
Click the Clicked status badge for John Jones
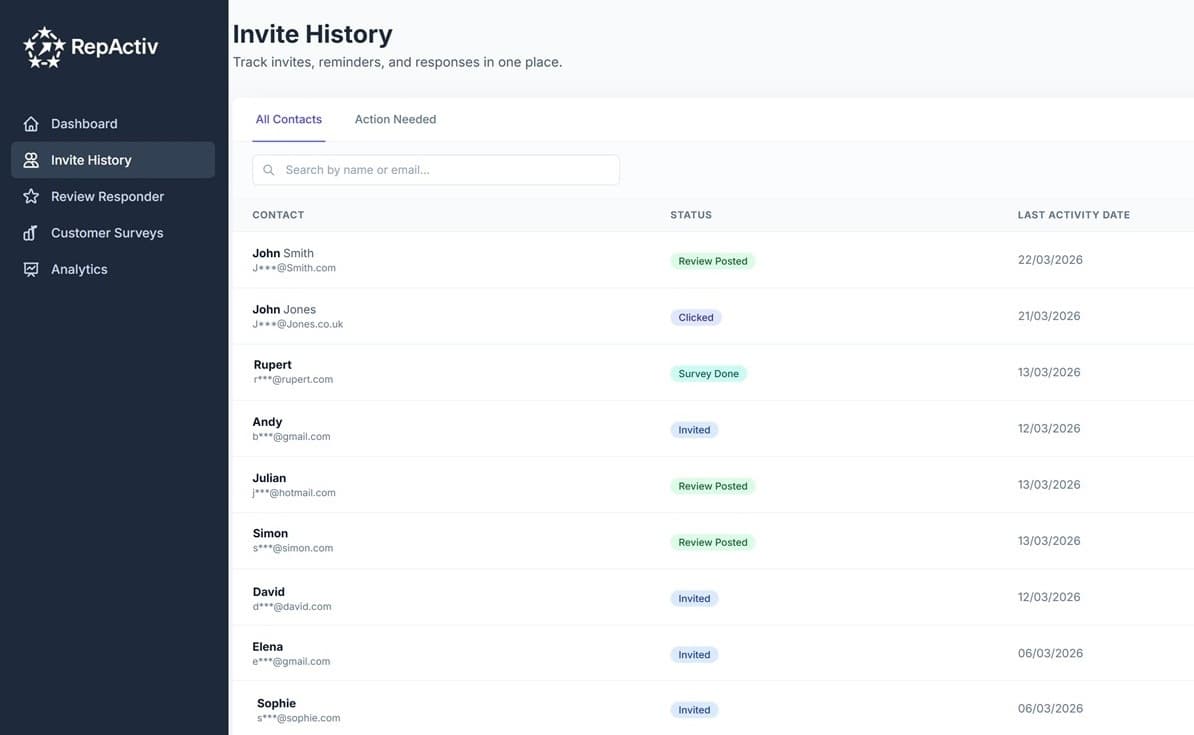pyautogui.click(x=694, y=315)
